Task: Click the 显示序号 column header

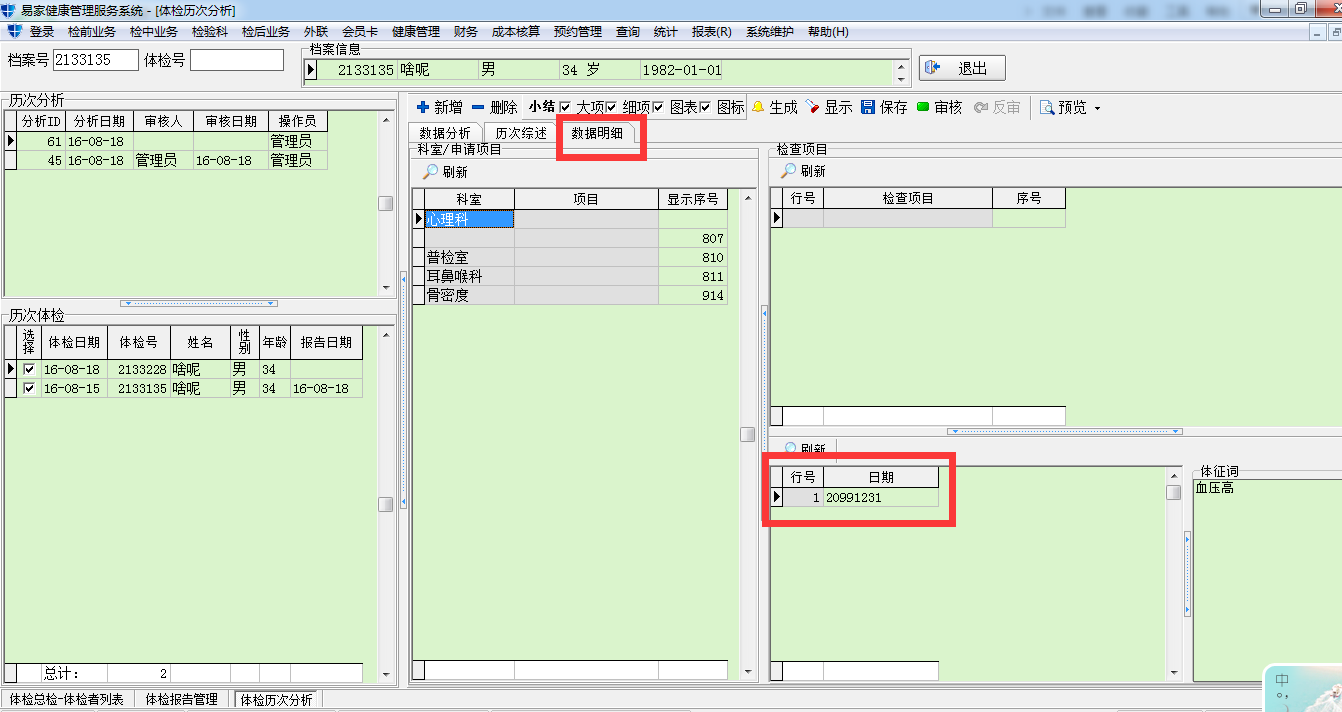Action: [x=693, y=199]
